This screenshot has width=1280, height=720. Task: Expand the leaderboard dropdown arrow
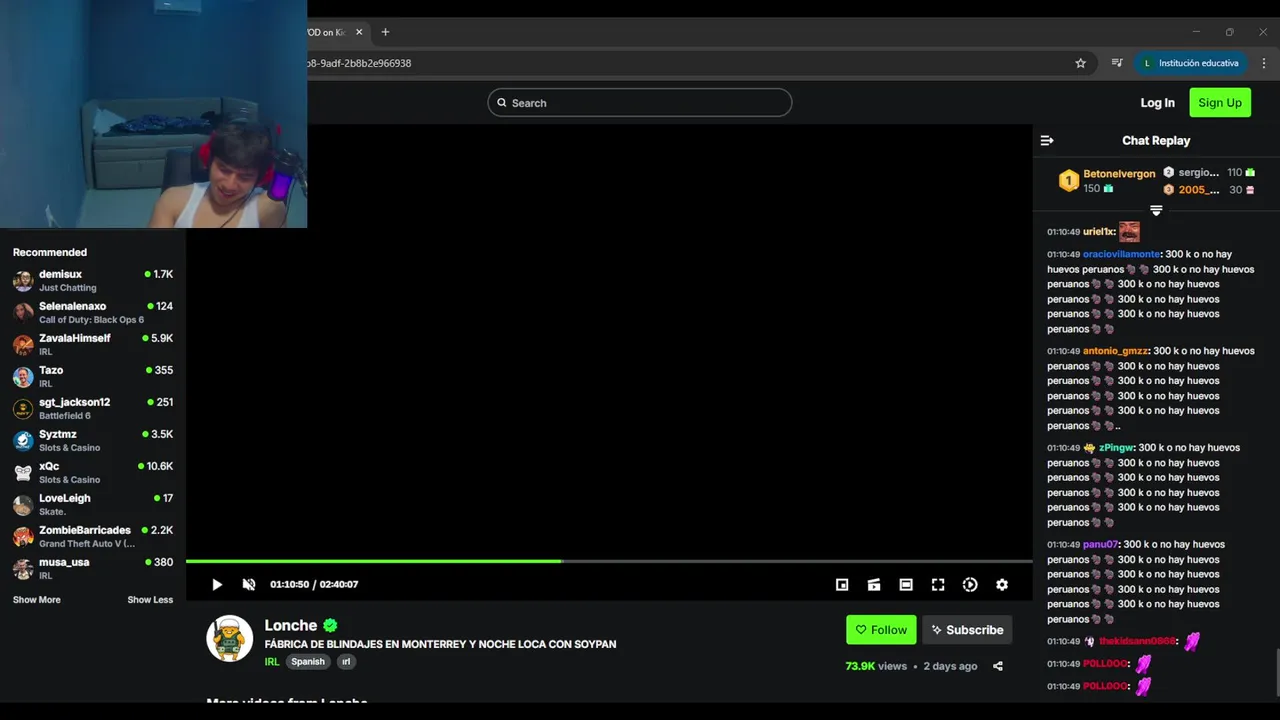click(x=1156, y=211)
